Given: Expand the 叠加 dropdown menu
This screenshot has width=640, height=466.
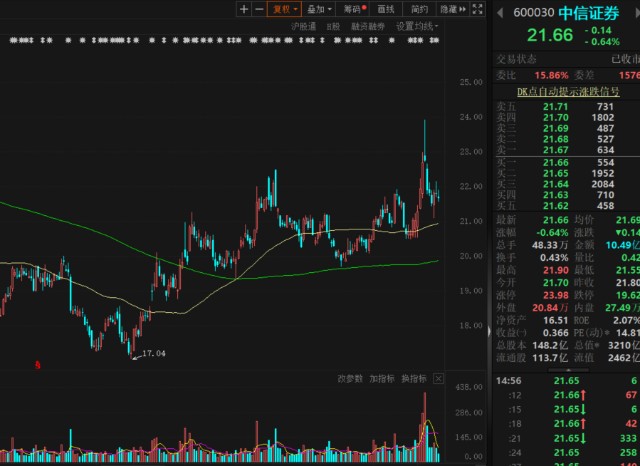Looking at the screenshot, I should [317, 9].
